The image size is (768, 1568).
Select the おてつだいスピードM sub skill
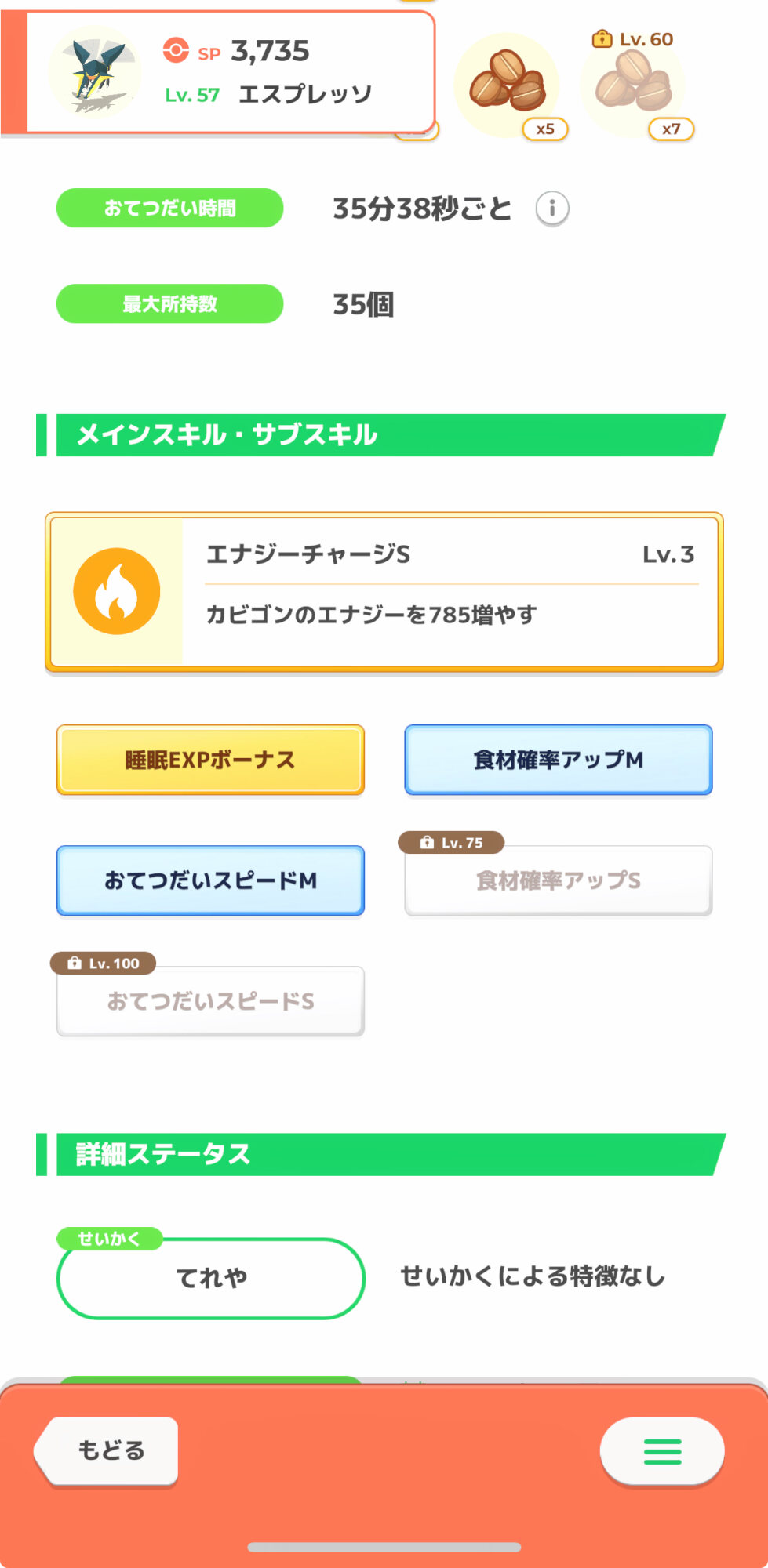(210, 880)
